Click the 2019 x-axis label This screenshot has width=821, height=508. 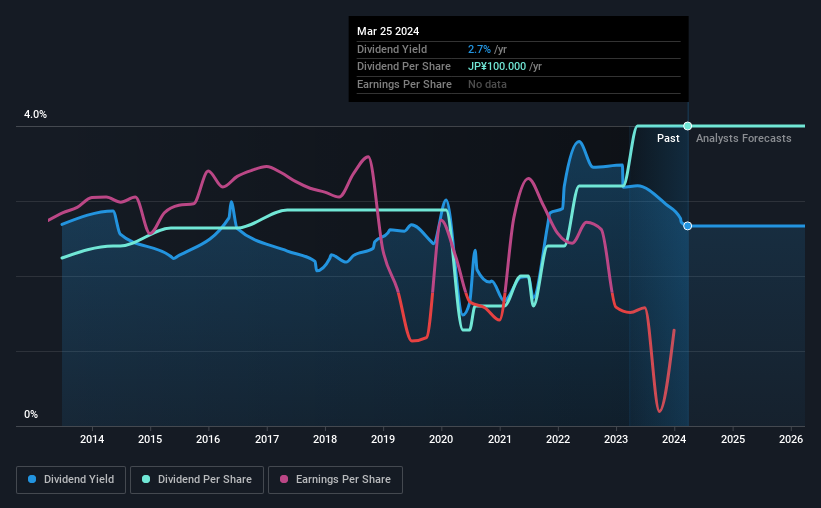tap(383, 439)
